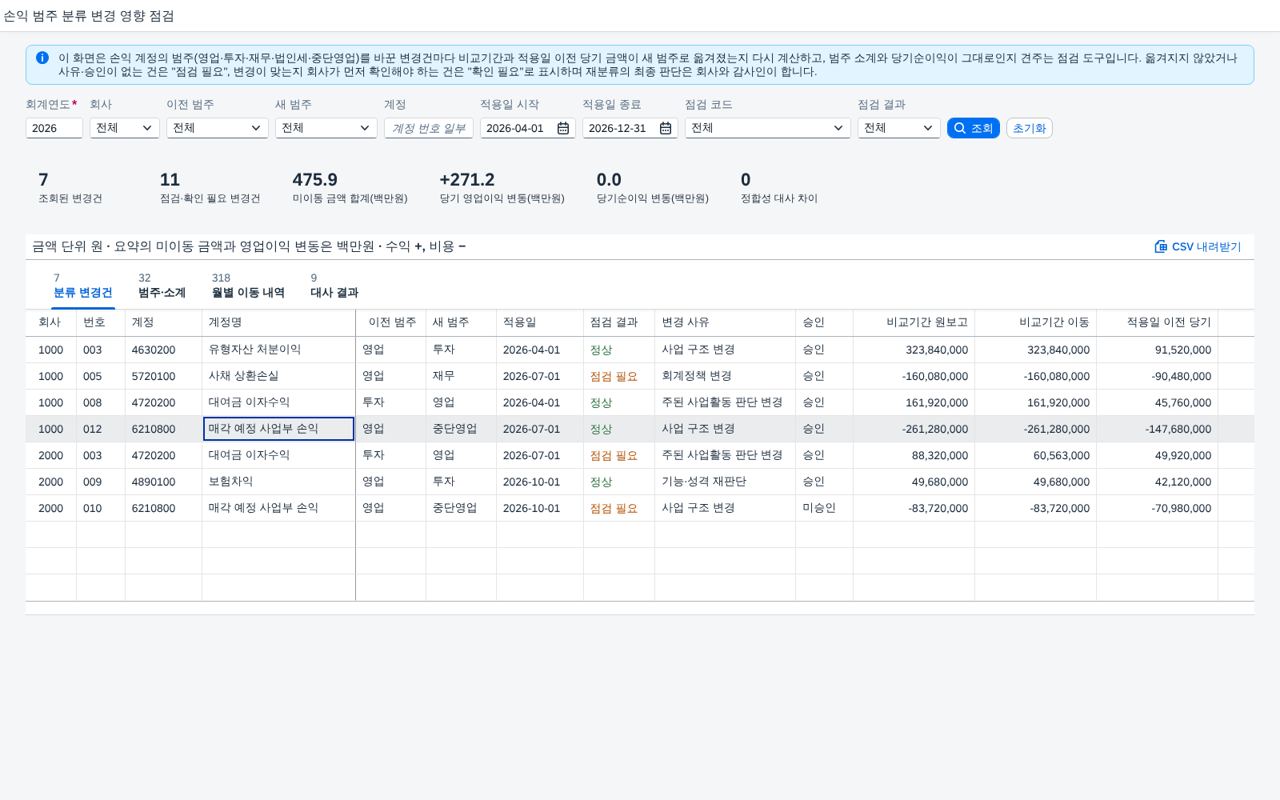The width and height of the screenshot is (1280, 800).
Task: Expand the 점검 코드 dropdown
Action: 767,128
